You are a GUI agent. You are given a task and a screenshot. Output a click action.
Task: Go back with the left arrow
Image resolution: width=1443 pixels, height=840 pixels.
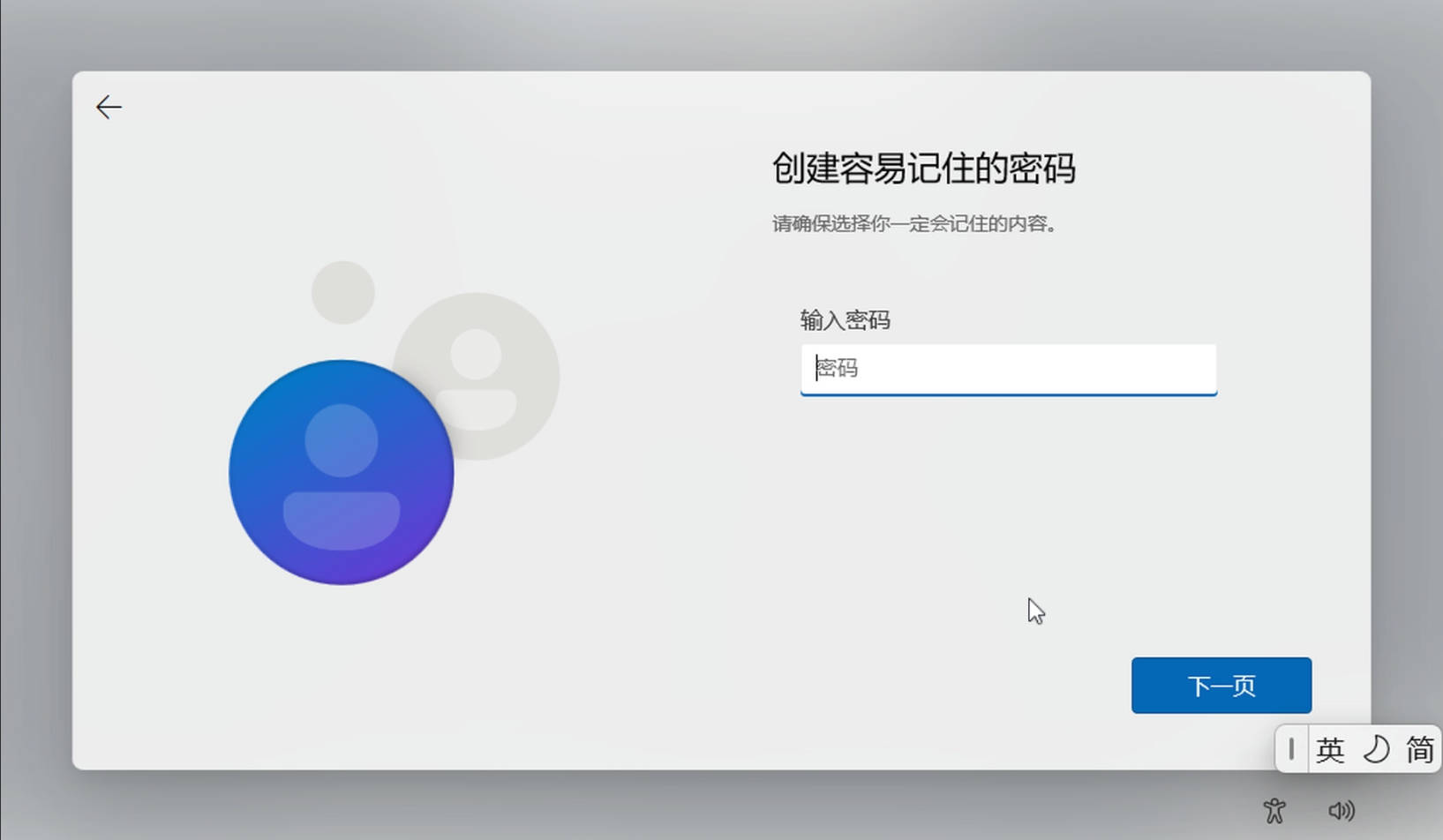click(x=109, y=107)
